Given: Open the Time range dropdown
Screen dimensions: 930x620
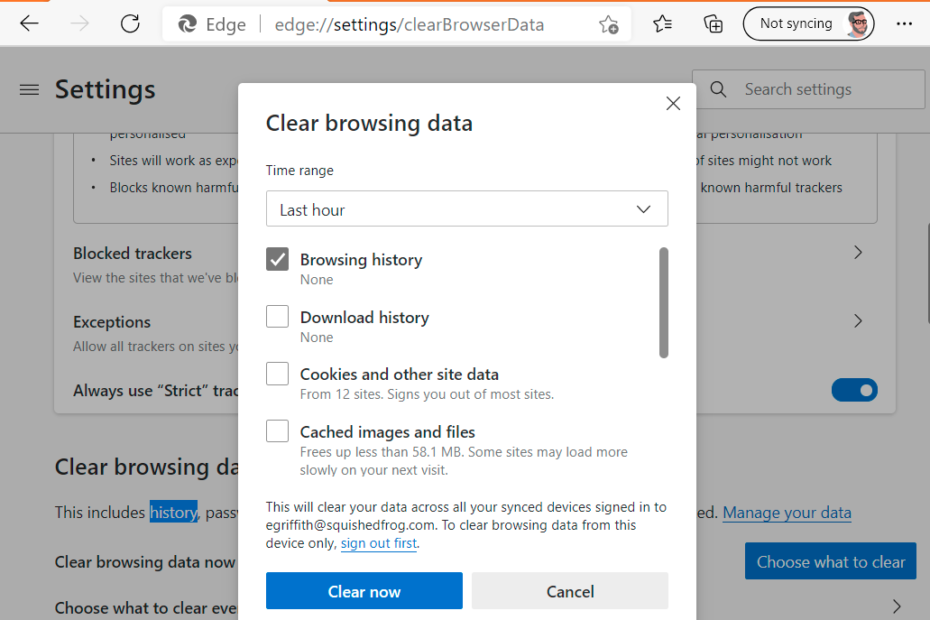Looking at the screenshot, I should pyautogui.click(x=467, y=210).
